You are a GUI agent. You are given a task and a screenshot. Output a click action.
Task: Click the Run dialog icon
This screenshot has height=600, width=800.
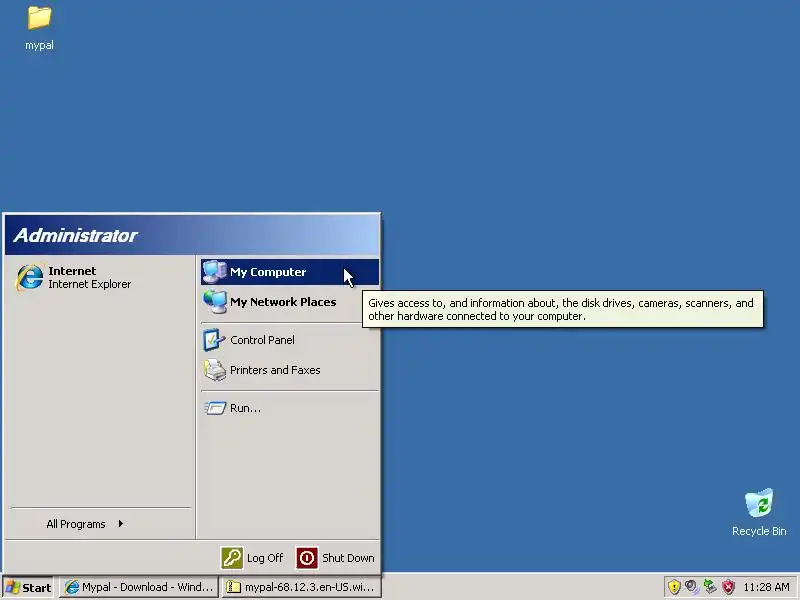pyautogui.click(x=214, y=408)
